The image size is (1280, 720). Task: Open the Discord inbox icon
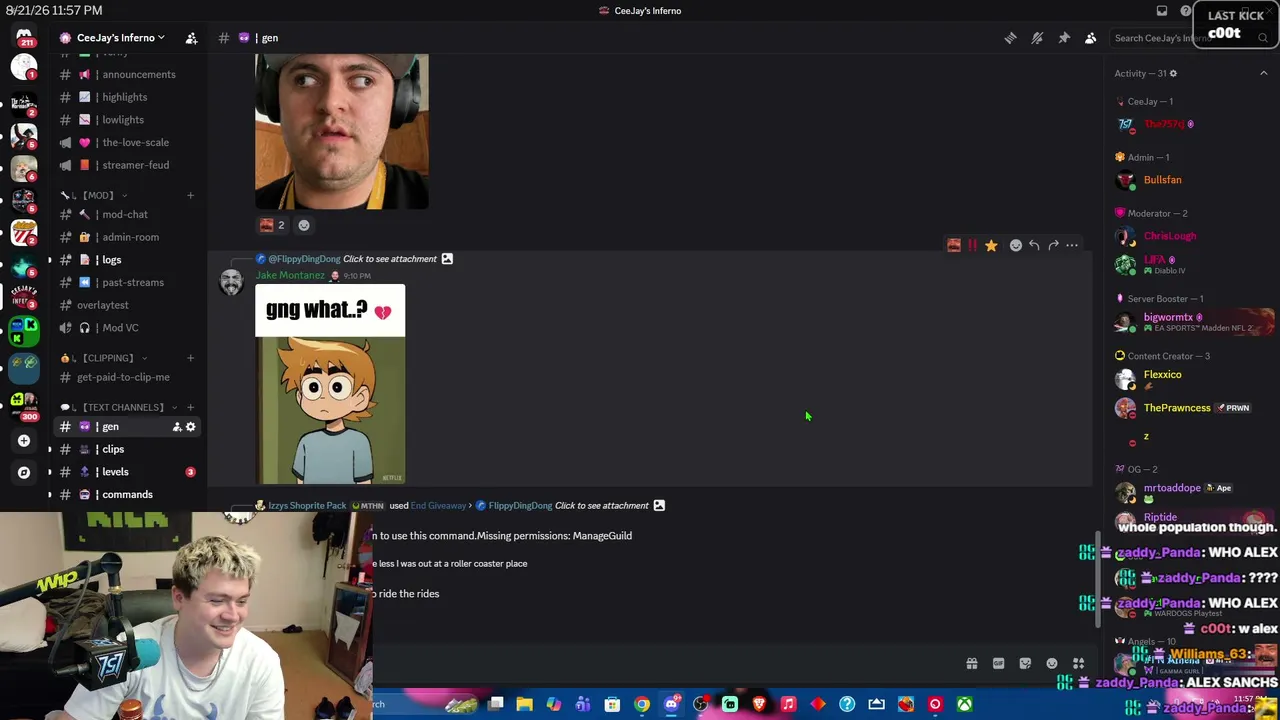point(1162,11)
